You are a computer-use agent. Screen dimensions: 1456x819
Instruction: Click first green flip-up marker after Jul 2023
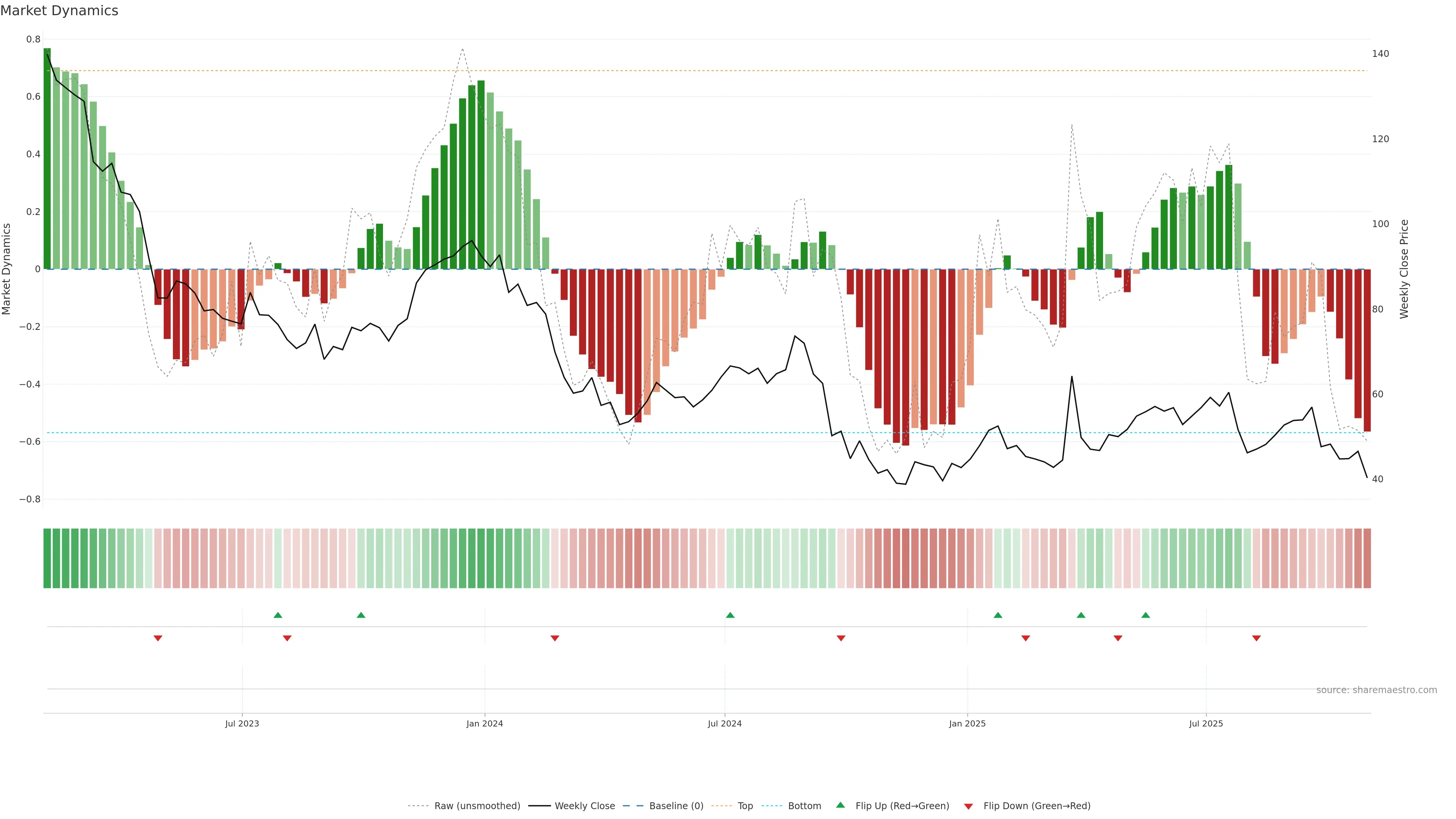coord(278,615)
